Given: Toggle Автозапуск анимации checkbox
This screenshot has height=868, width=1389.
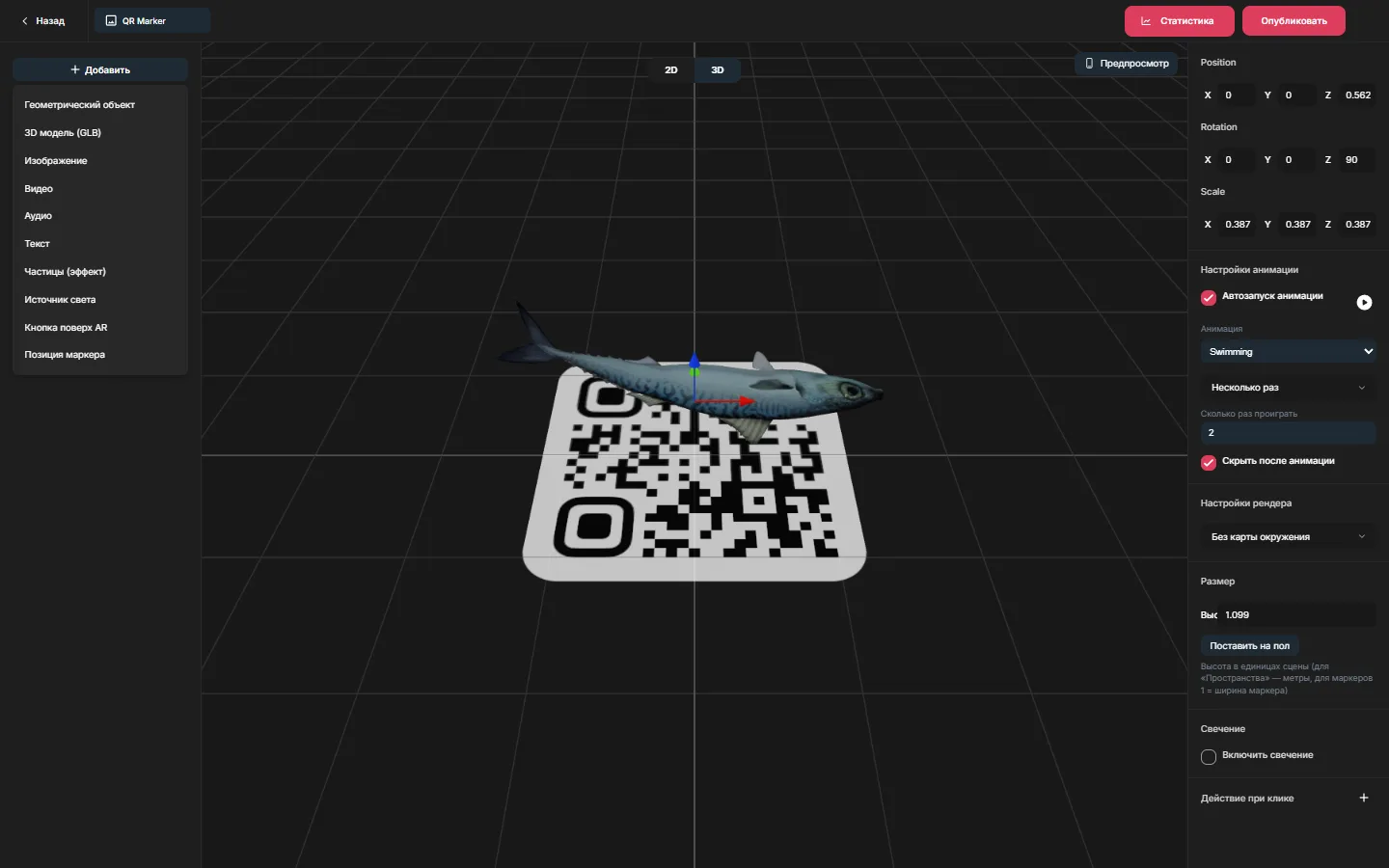Looking at the screenshot, I should coord(1208,298).
